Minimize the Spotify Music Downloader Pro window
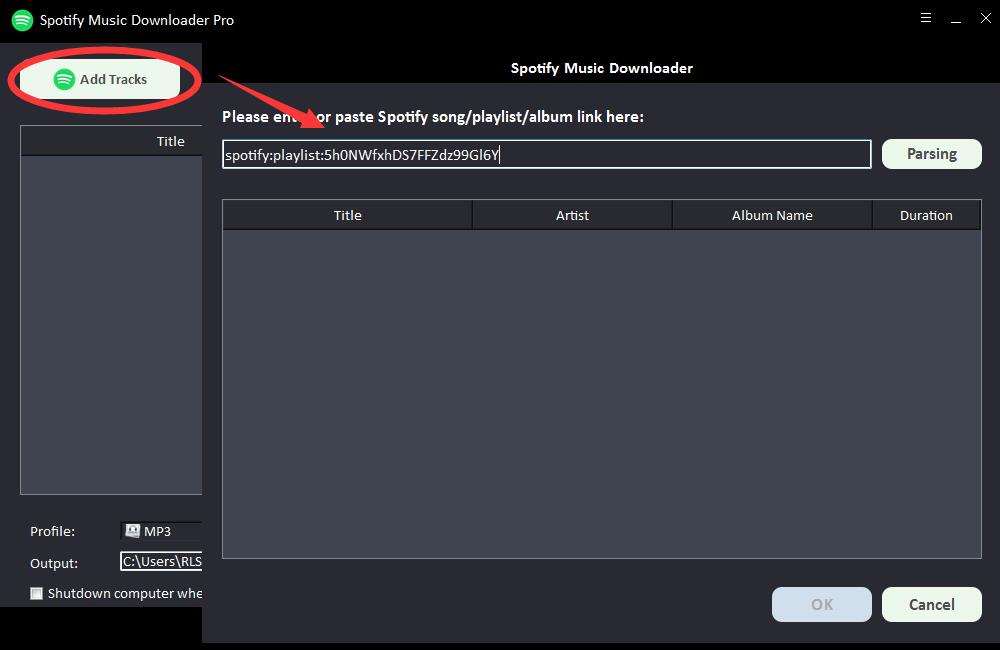This screenshot has width=1000, height=650. (956, 19)
